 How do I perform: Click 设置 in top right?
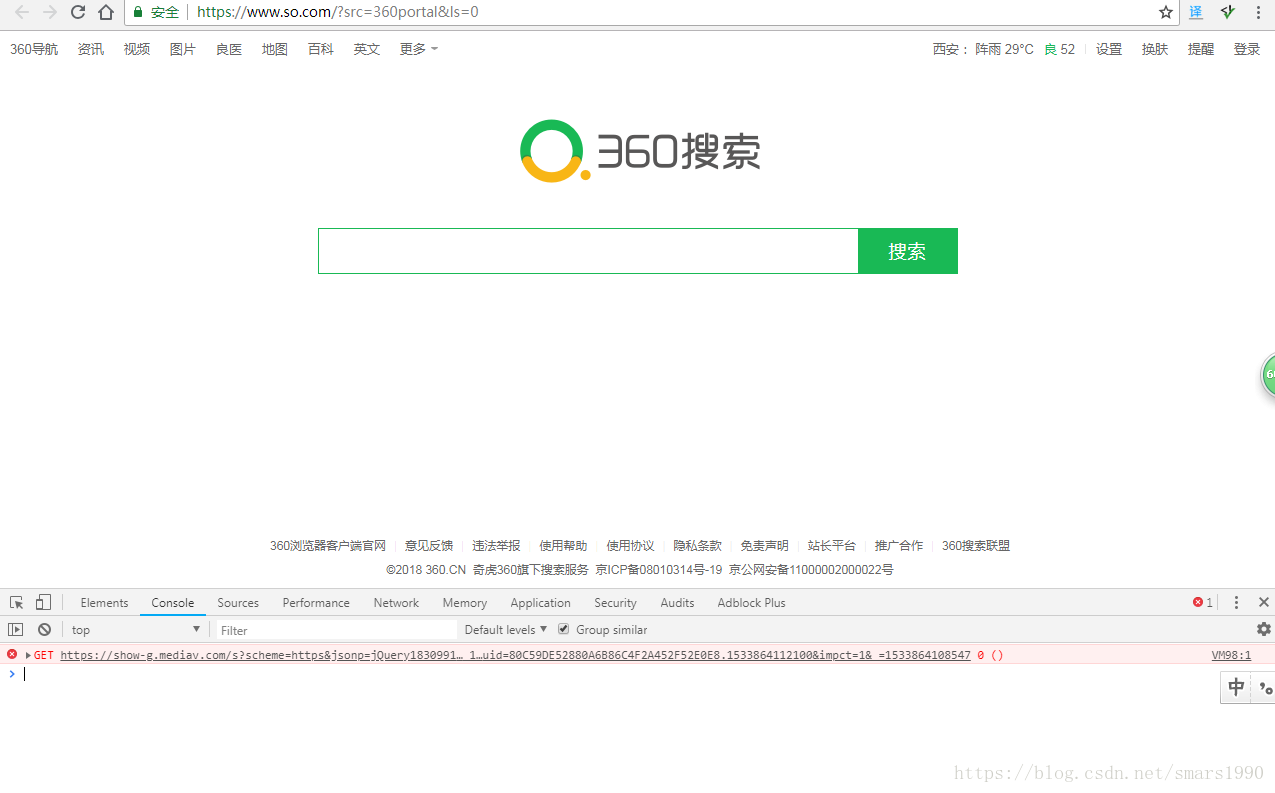click(1109, 49)
